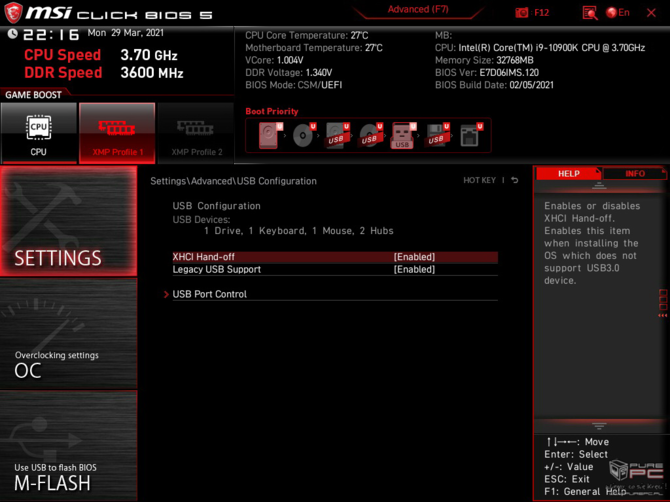Image resolution: width=670 pixels, height=502 pixels.
Task: Click the GAME BOOST label
Action: [x=33, y=95]
